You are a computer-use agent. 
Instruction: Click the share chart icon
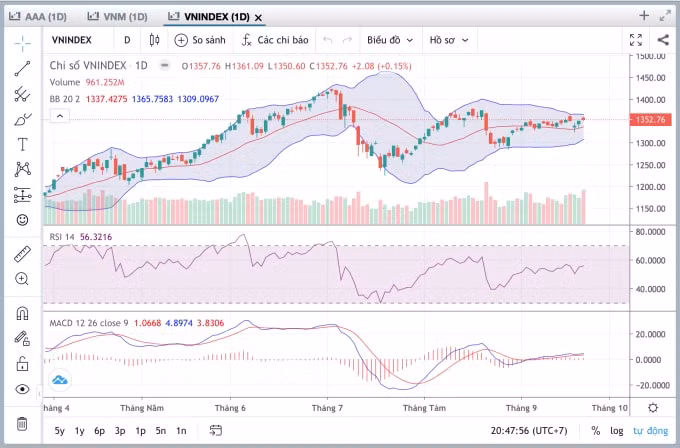[x=663, y=40]
